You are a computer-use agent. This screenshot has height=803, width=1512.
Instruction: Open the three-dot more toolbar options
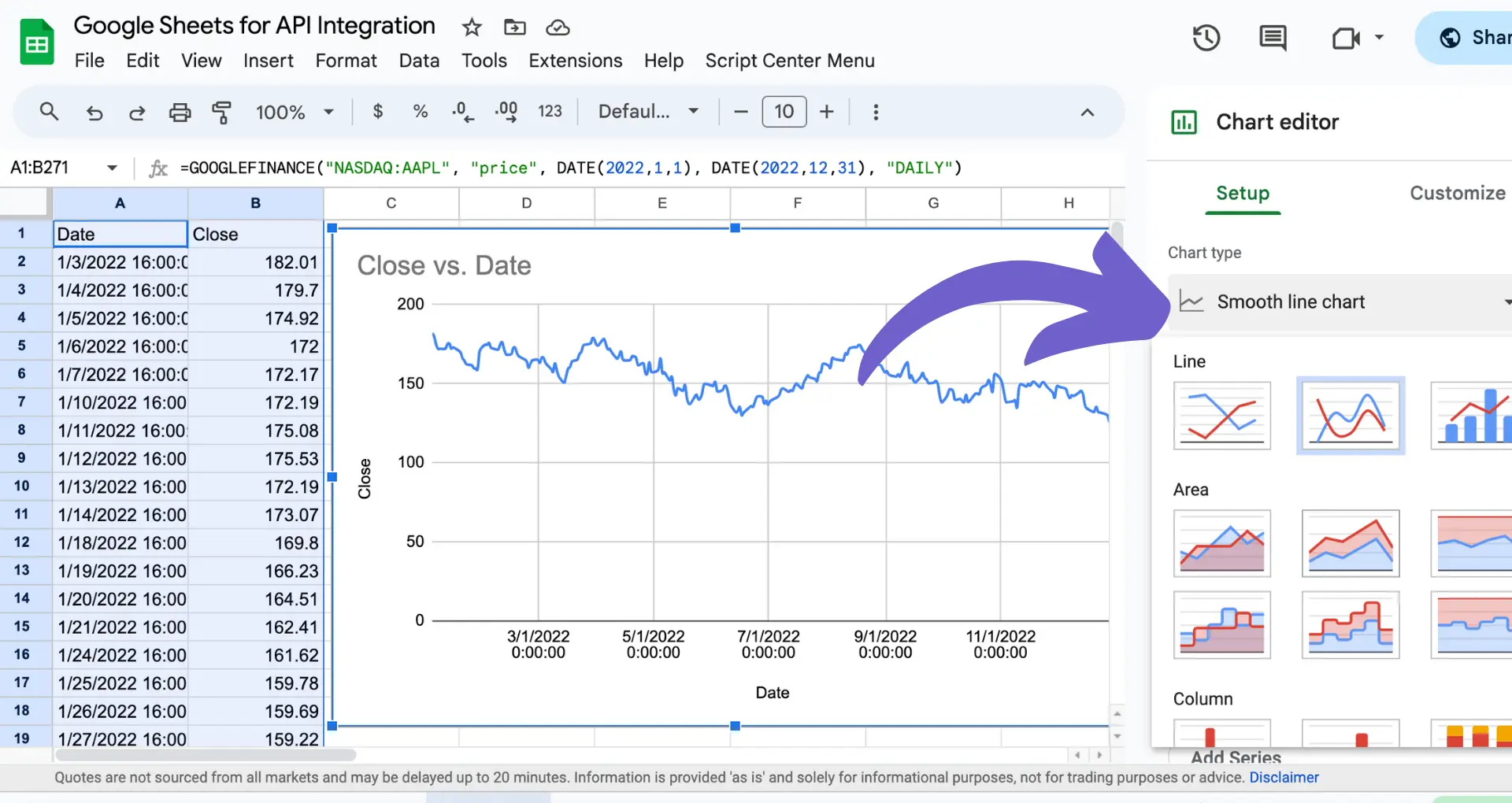click(x=876, y=112)
